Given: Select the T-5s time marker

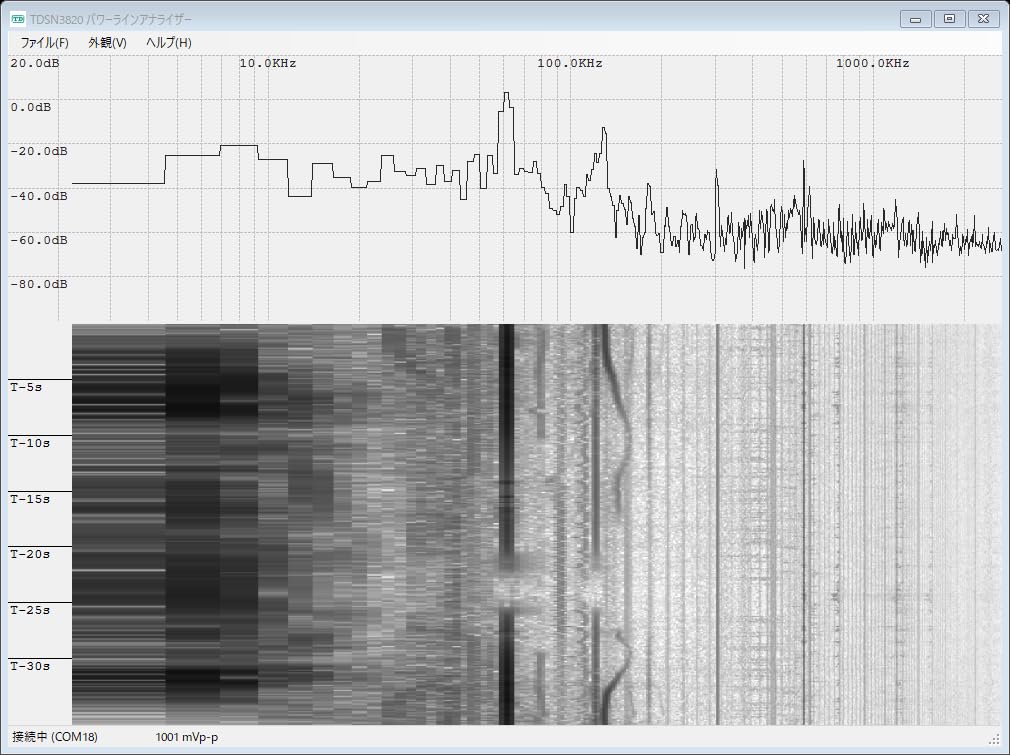Looking at the screenshot, I should (x=26, y=387).
